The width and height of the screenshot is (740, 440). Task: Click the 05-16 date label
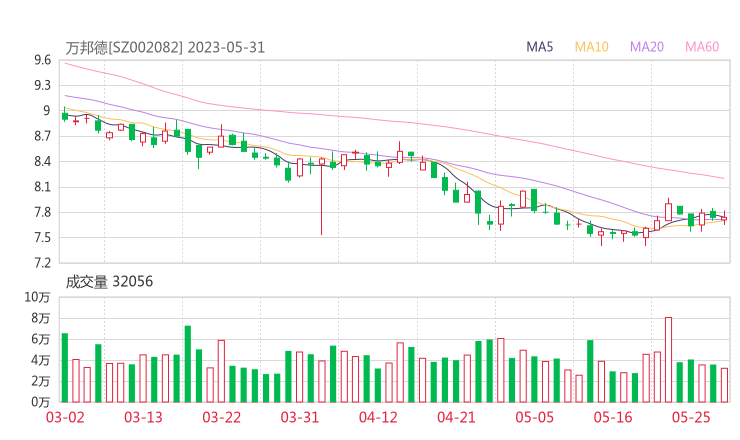click(x=613, y=418)
